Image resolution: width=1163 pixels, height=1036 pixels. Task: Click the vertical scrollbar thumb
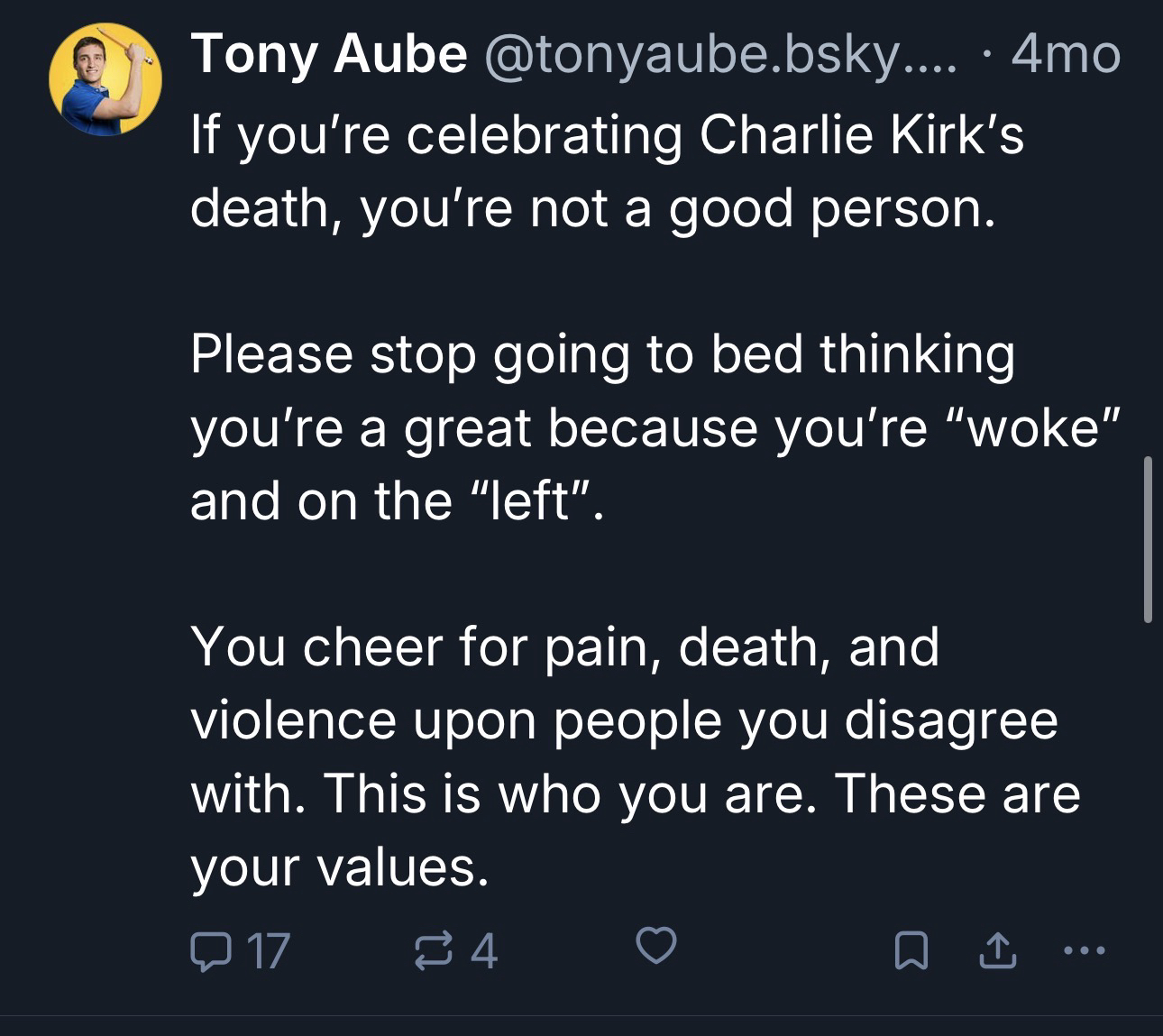(1148, 540)
